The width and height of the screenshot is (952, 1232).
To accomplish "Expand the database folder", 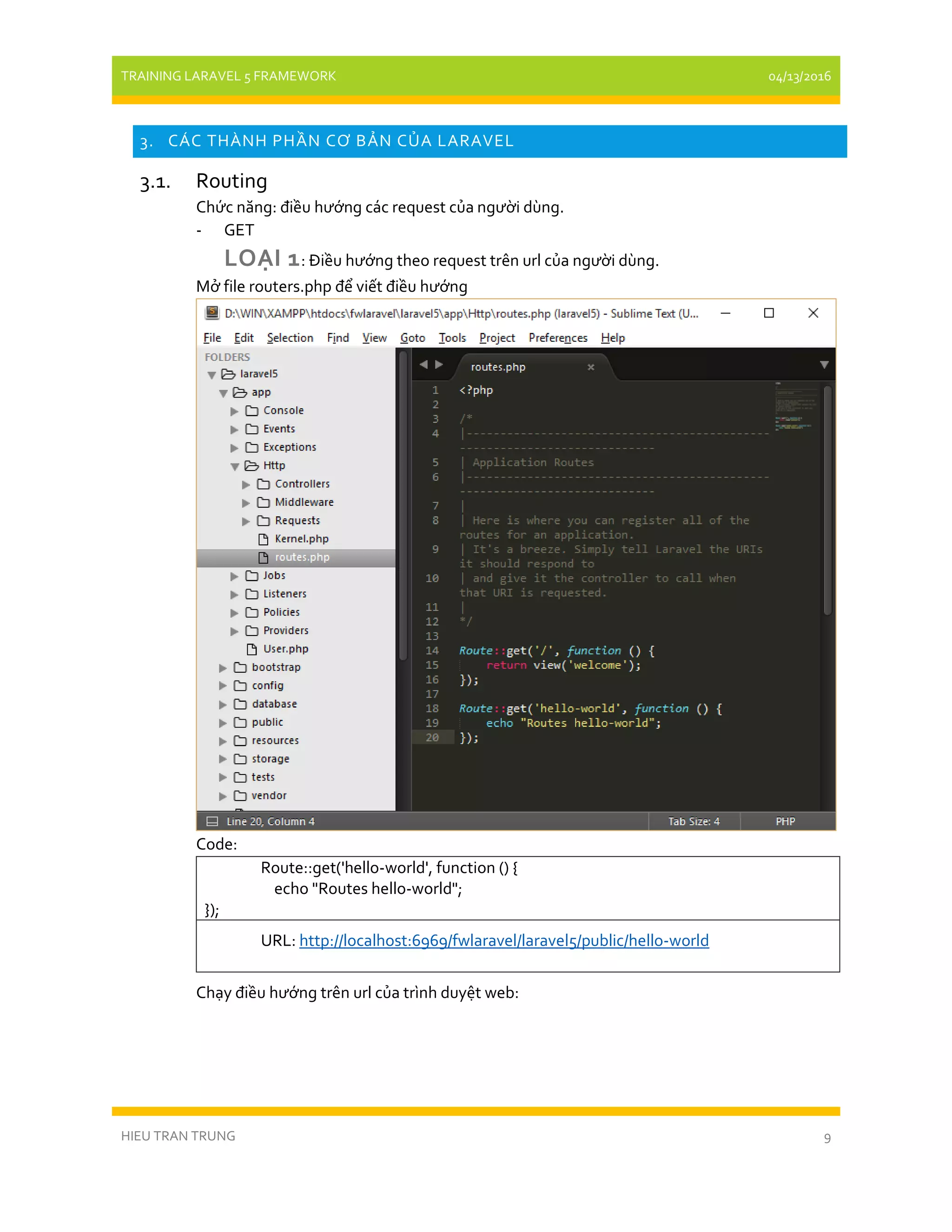I will (x=223, y=704).
